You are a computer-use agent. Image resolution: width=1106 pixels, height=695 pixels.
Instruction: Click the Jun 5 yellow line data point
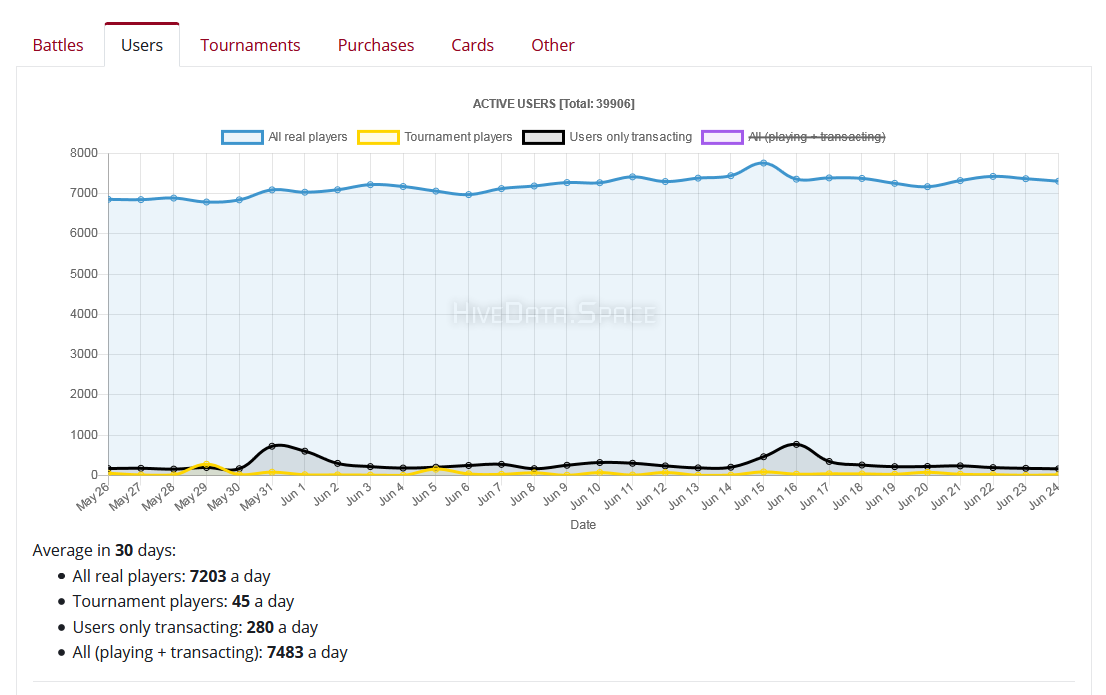[x=436, y=469]
